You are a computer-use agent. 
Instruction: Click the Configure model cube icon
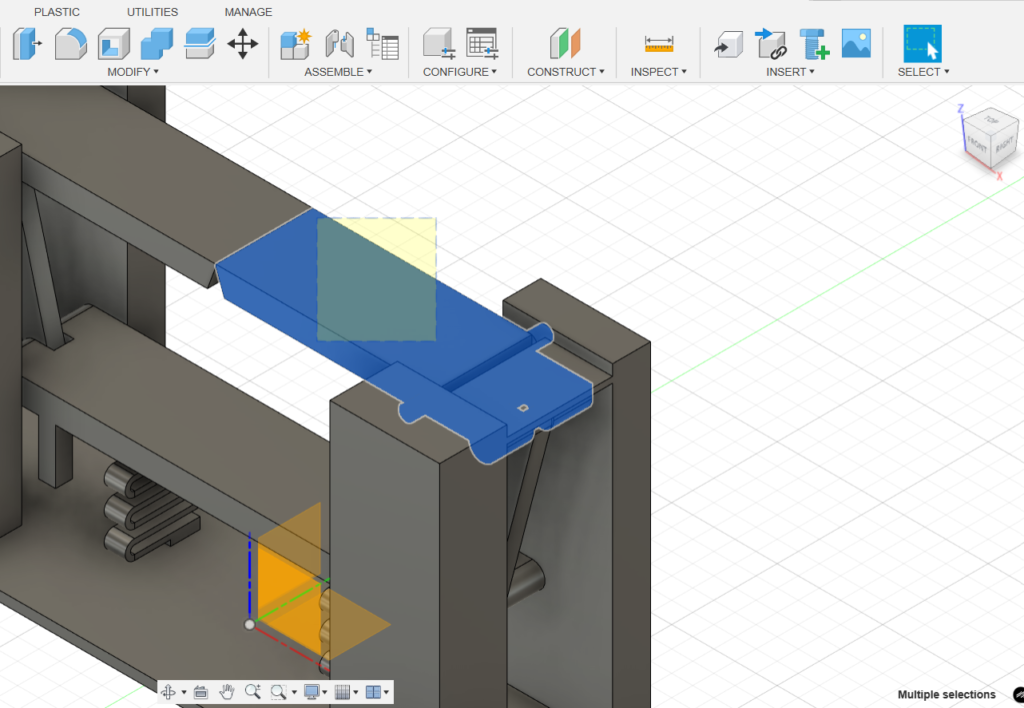pos(438,44)
